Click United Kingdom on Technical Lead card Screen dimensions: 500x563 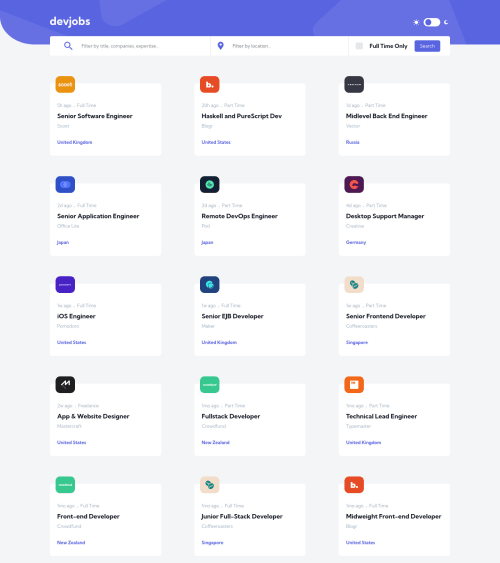(363, 442)
